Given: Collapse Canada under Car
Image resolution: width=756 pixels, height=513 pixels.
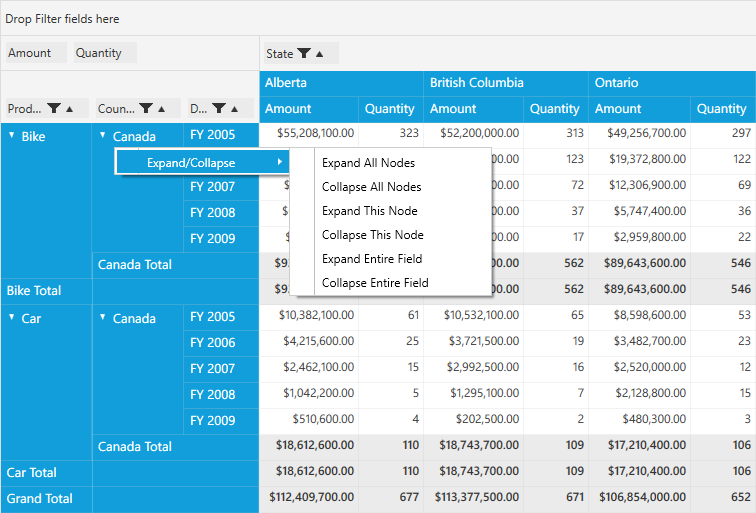Looking at the screenshot, I should pyautogui.click(x=103, y=317).
